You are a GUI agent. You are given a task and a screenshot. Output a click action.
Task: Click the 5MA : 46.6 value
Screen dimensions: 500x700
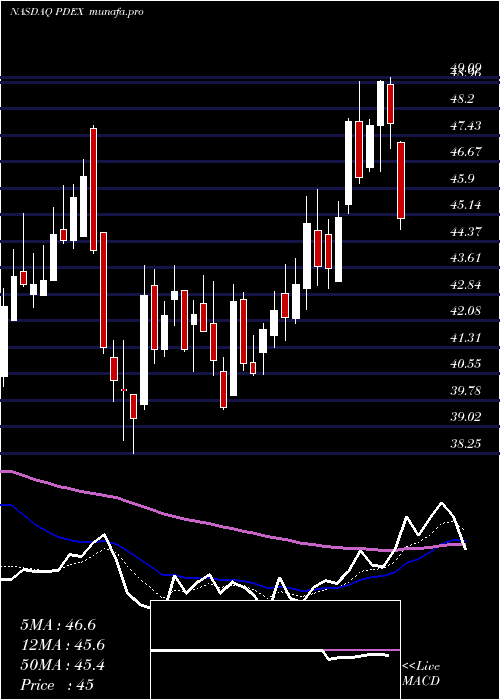(x=58, y=625)
